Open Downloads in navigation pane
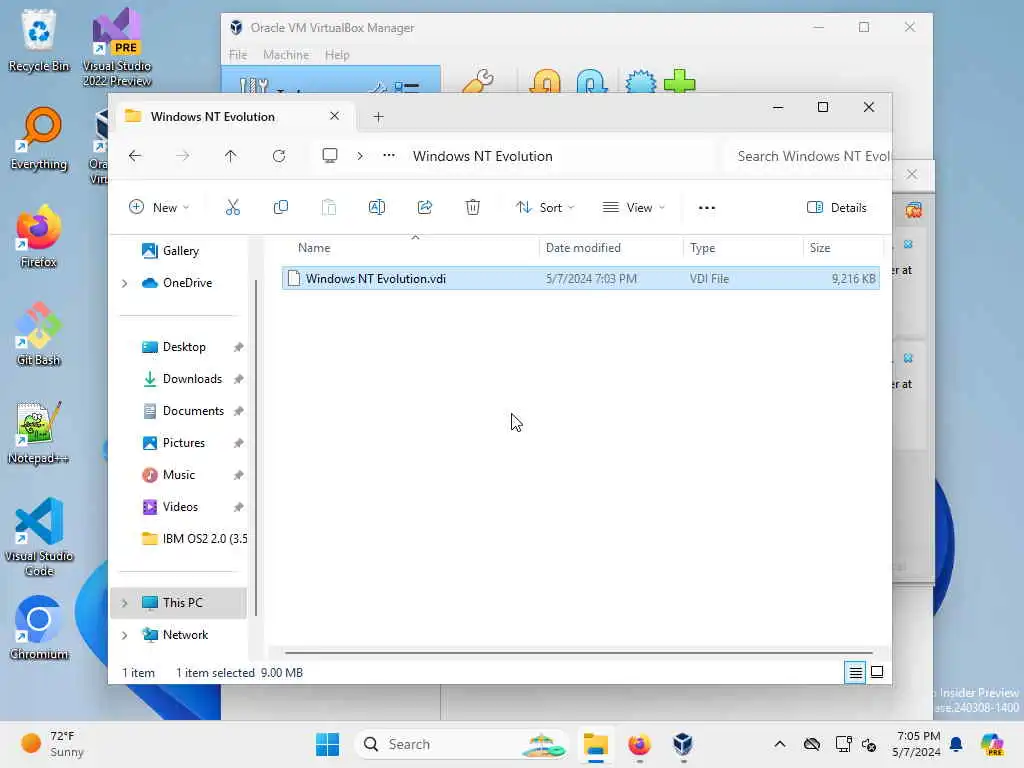This screenshot has height=768, width=1024. click(192, 379)
